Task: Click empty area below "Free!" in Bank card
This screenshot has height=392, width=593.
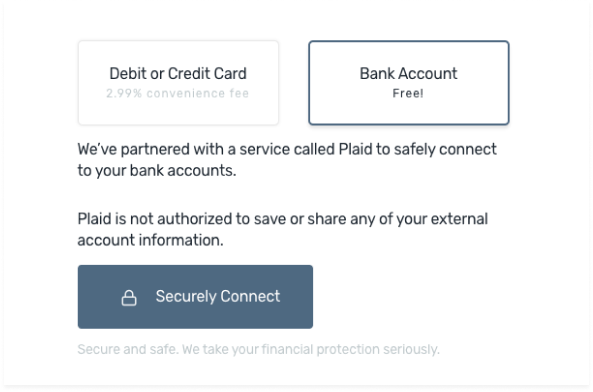Action: (408, 112)
